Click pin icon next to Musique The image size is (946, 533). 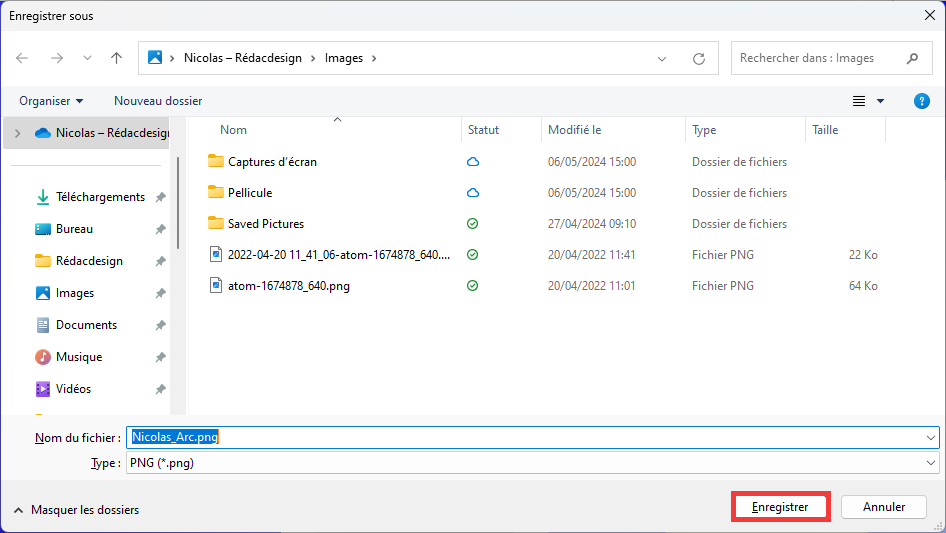pyautogui.click(x=160, y=357)
